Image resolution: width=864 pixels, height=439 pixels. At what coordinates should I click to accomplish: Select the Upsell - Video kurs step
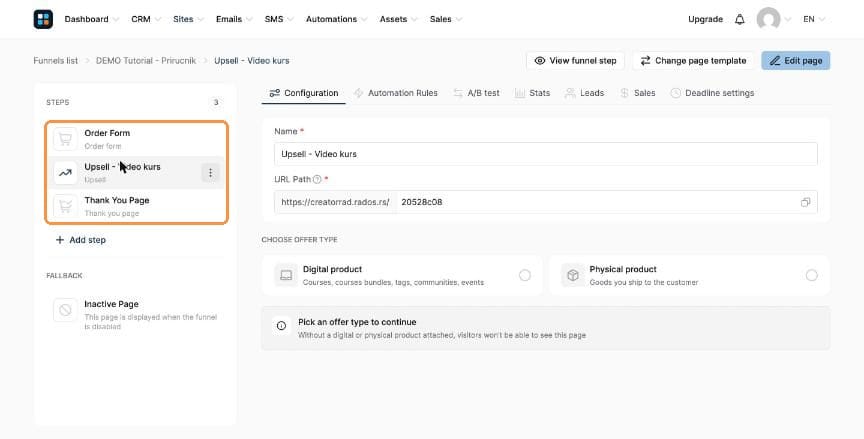point(136,173)
